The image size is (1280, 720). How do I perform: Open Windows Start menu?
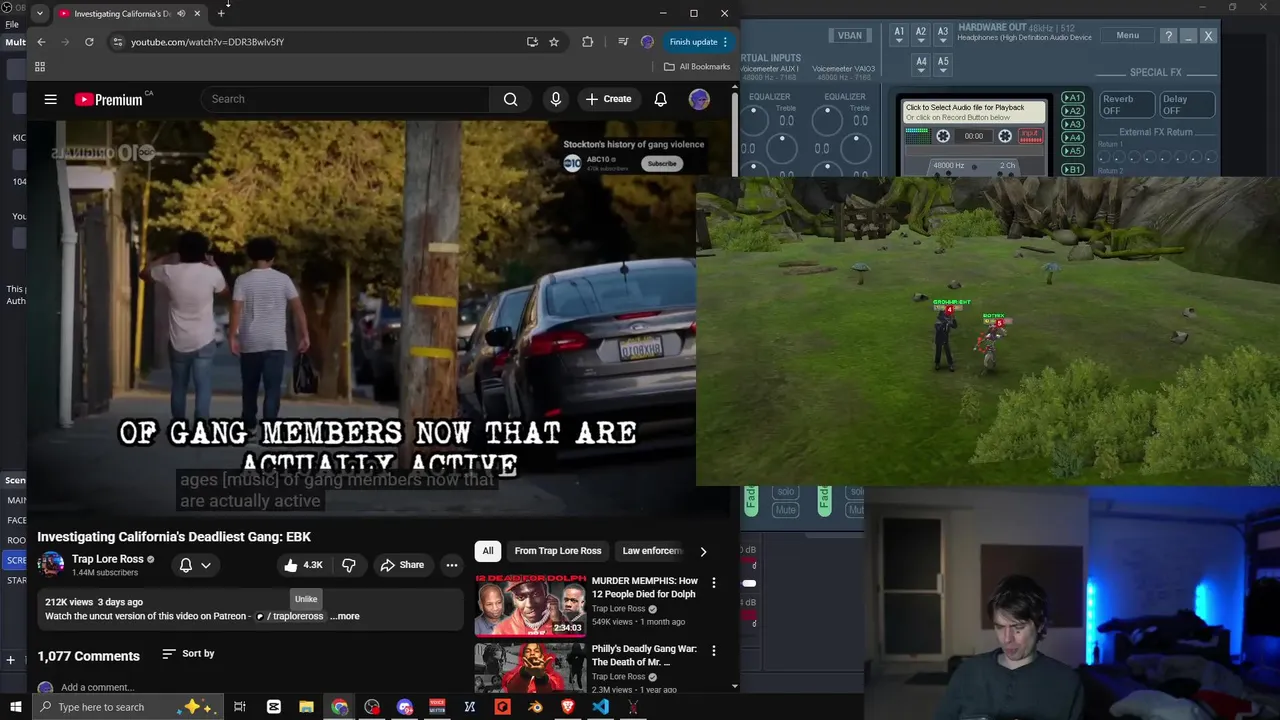tap(15, 707)
